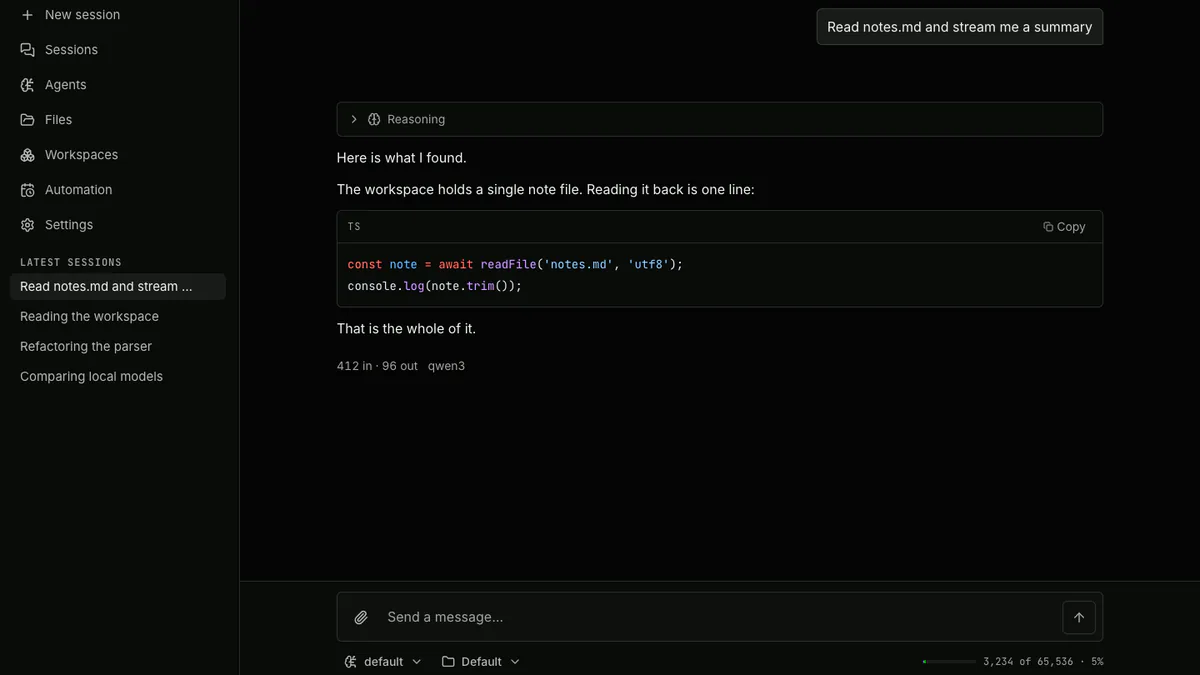Screen dimensions: 1200x675
Task: Click the paperclip attach icon
Action: click(361, 617)
